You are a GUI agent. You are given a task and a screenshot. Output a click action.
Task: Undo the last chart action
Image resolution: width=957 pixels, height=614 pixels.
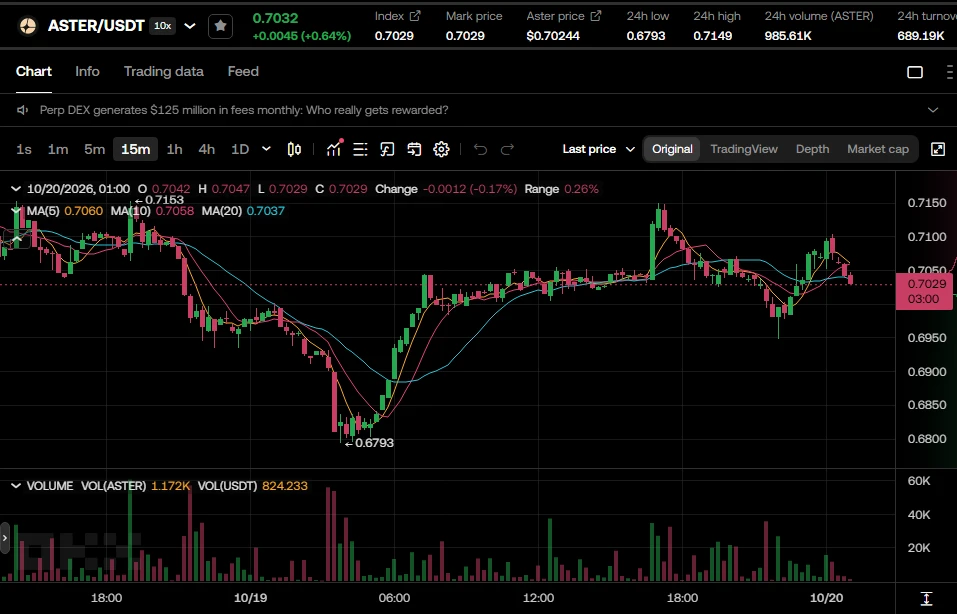tap(480, 149)
